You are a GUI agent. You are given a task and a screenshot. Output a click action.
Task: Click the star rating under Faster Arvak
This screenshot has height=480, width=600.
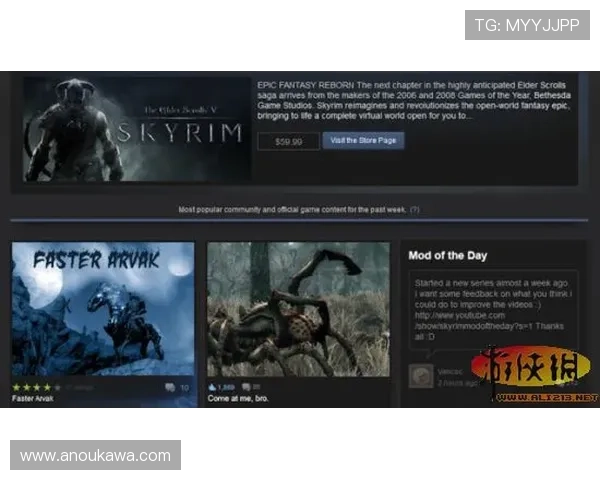tap(37, 386)
